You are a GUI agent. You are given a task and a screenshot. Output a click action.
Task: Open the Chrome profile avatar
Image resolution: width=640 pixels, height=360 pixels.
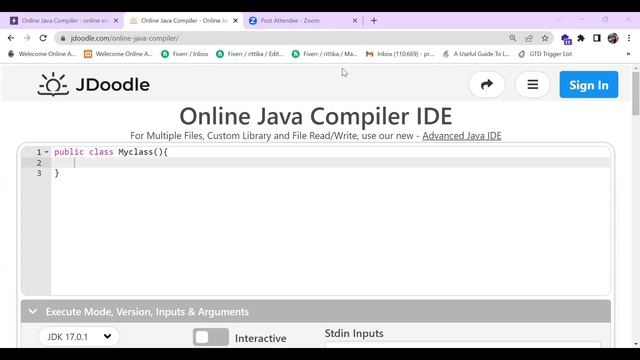(x=613, y=38)
